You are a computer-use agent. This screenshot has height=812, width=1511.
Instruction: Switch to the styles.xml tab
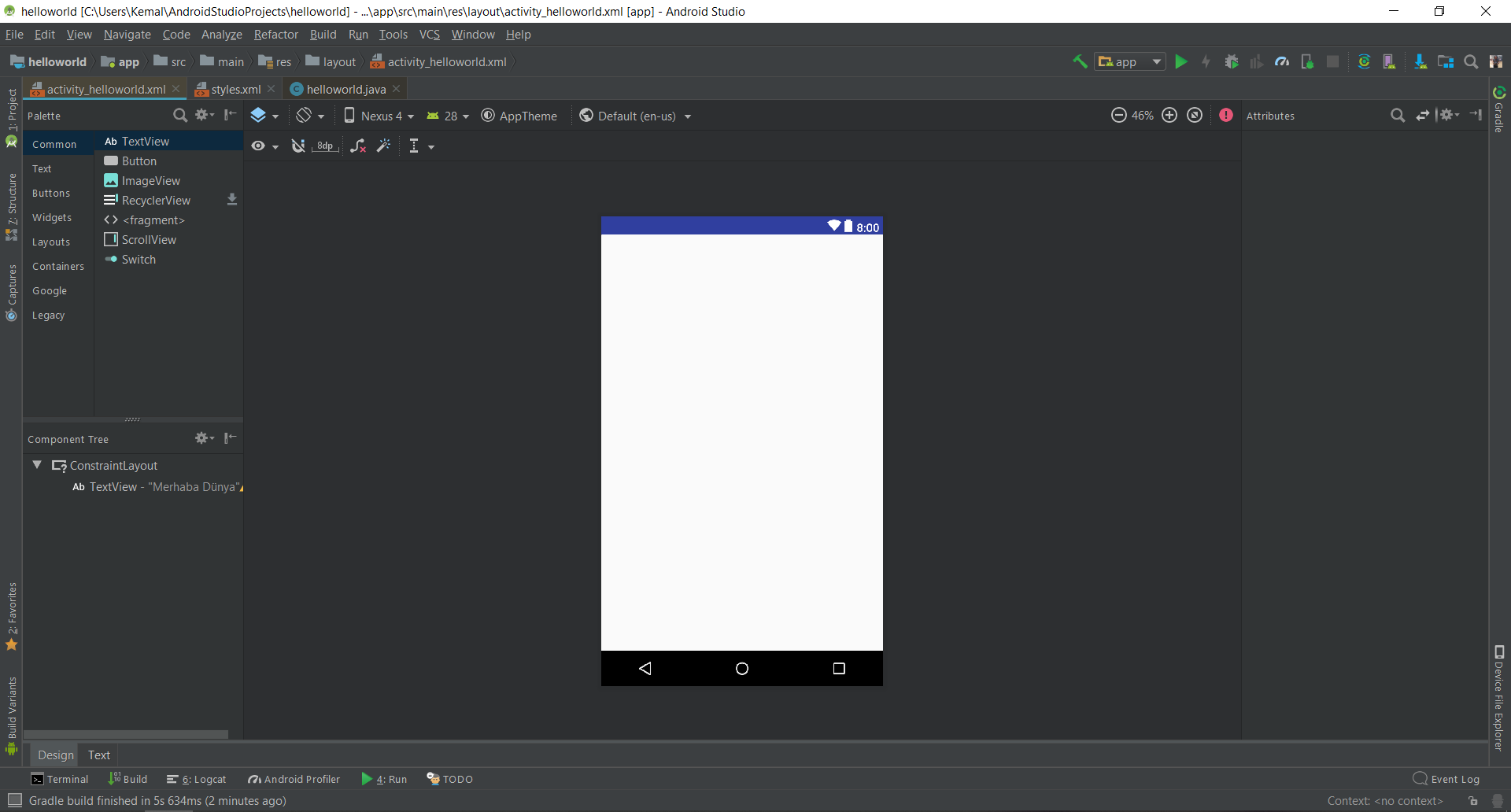[235, 89]
